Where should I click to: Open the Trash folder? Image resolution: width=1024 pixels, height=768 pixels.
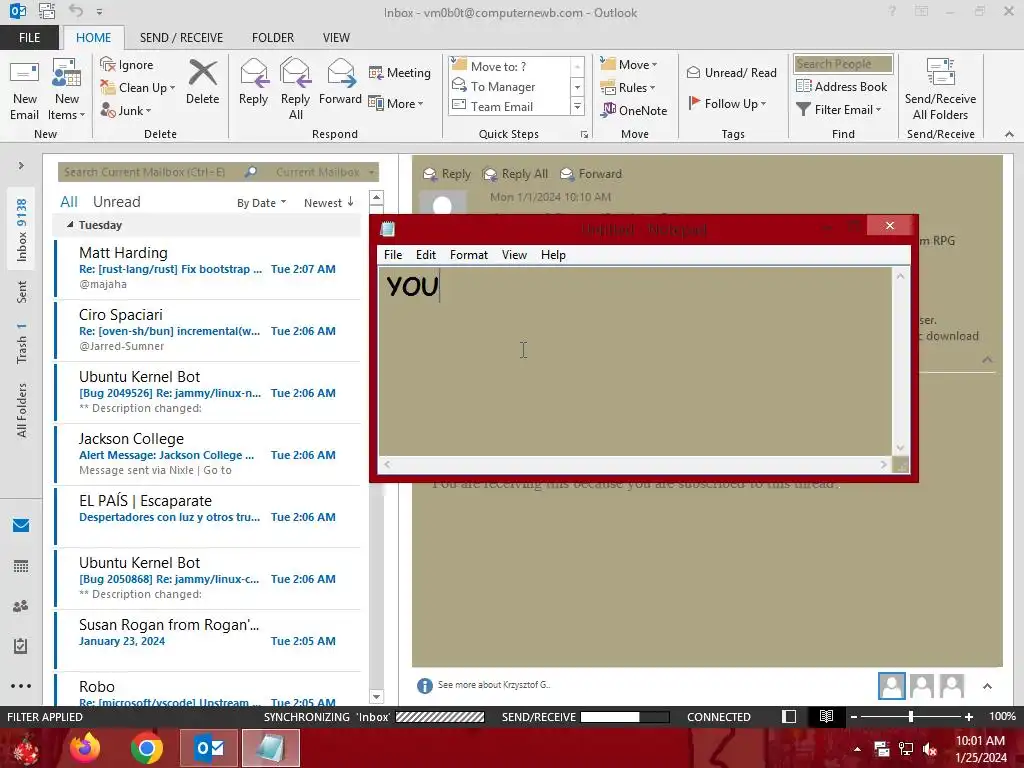point(22,344)
